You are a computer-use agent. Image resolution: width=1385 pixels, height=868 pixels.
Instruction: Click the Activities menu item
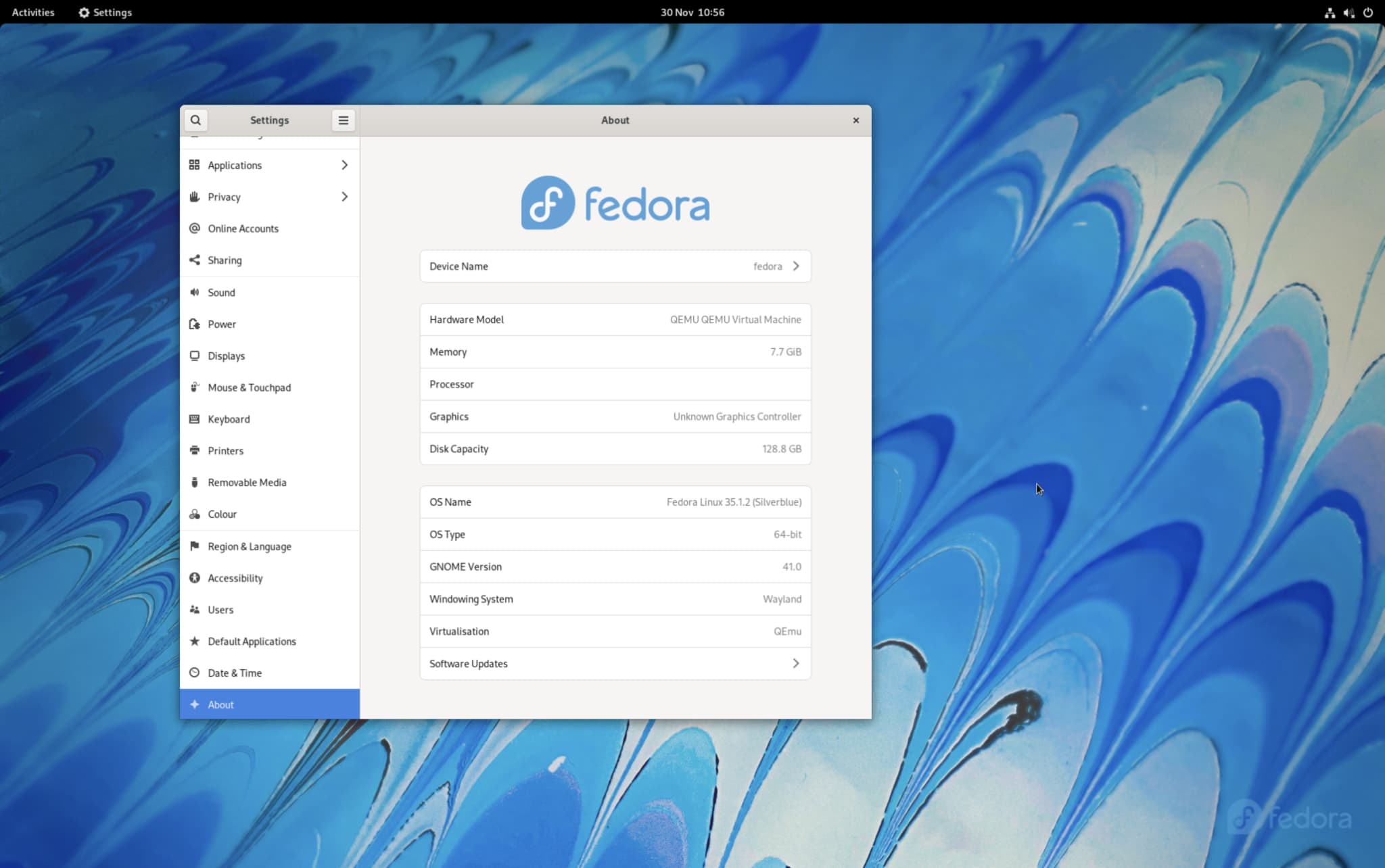[33, 12]
